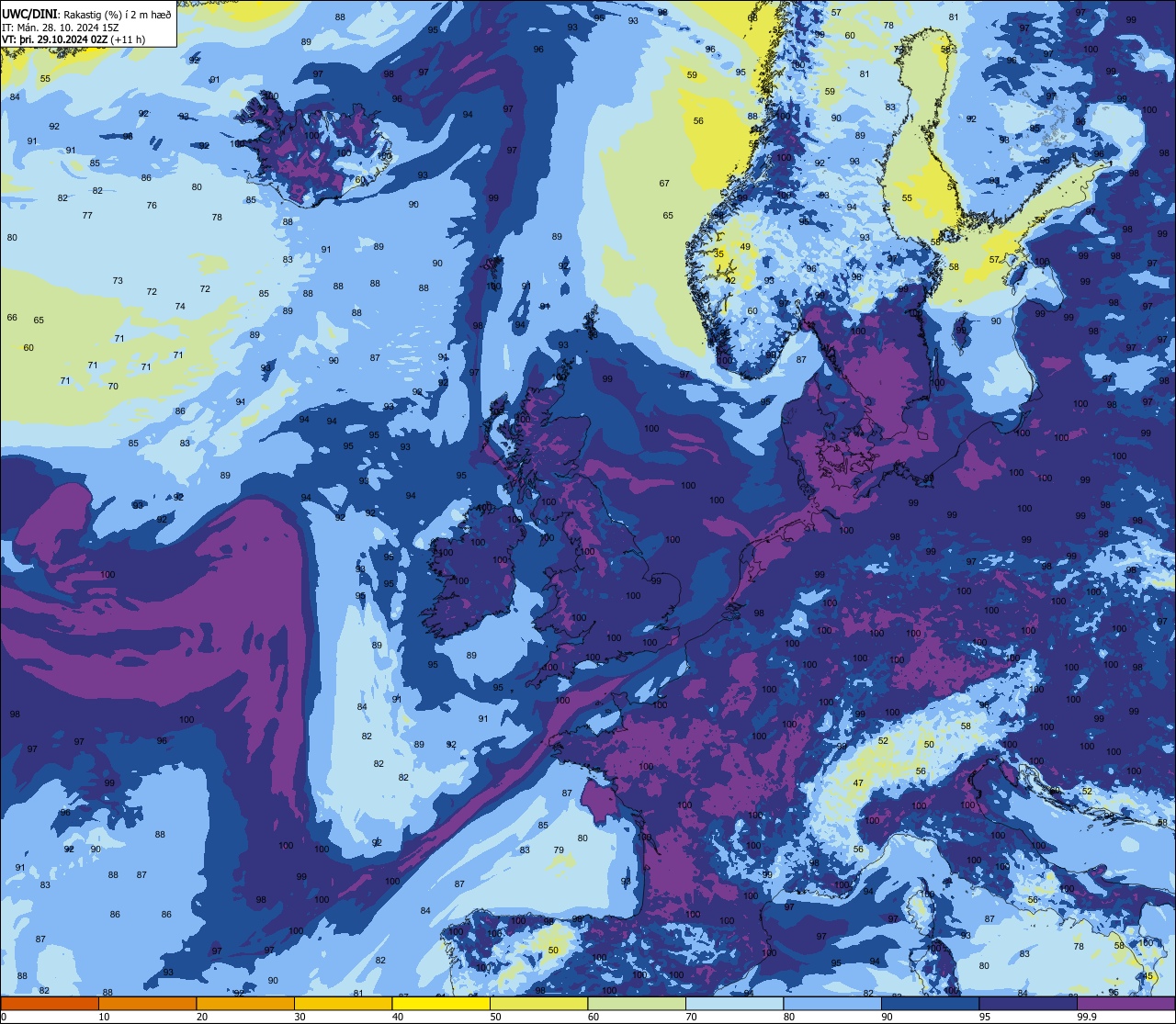Click the '67' humidity value in the Norwegian Sea
The image size is (1176, 1024).
pyautogui.click(x=664, y=184)
